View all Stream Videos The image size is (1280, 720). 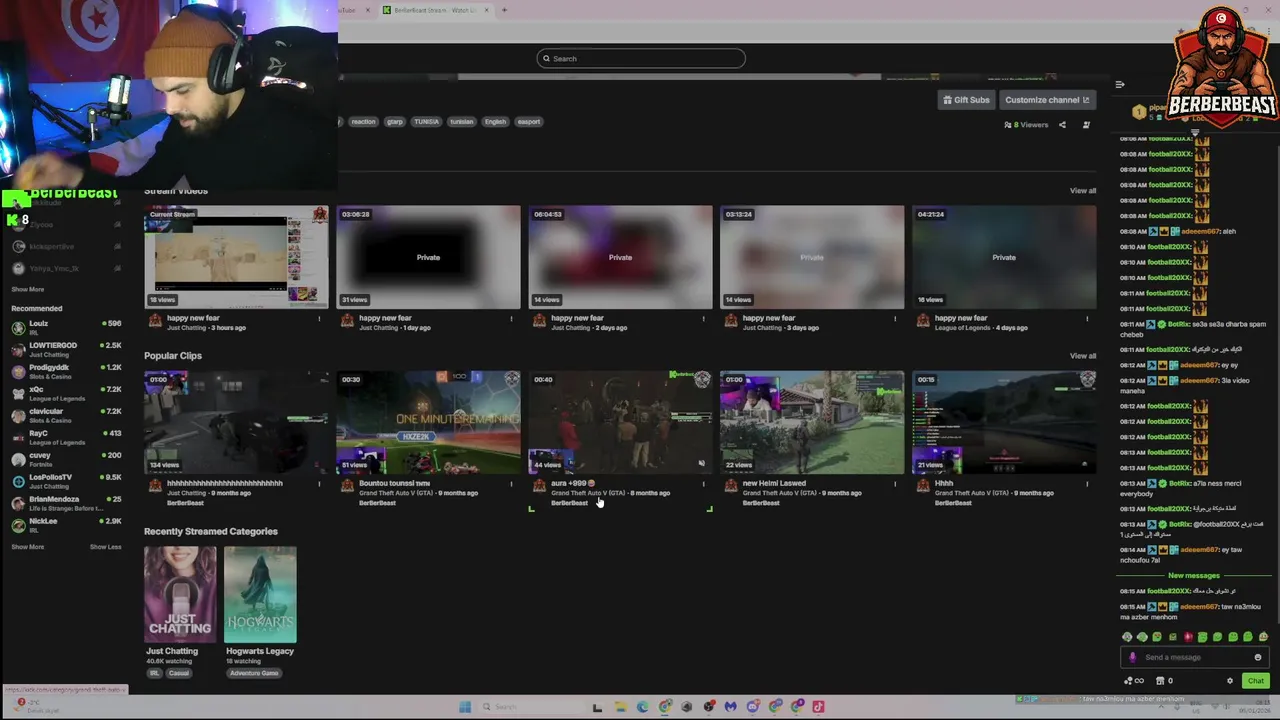pos(1083,191)
